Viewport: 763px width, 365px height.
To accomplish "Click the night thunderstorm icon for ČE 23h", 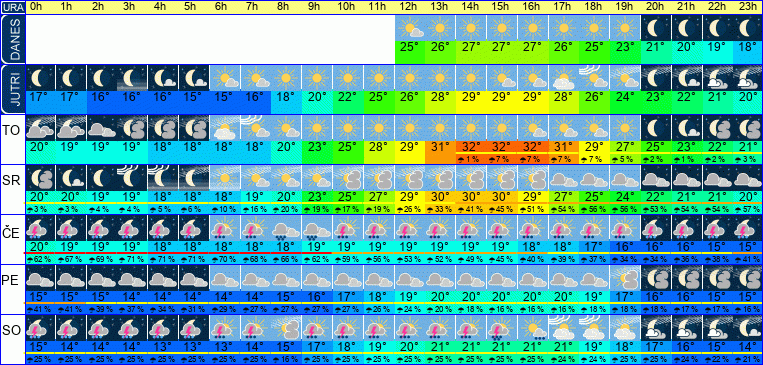I will pyautogui.click(x=748, y=228).
